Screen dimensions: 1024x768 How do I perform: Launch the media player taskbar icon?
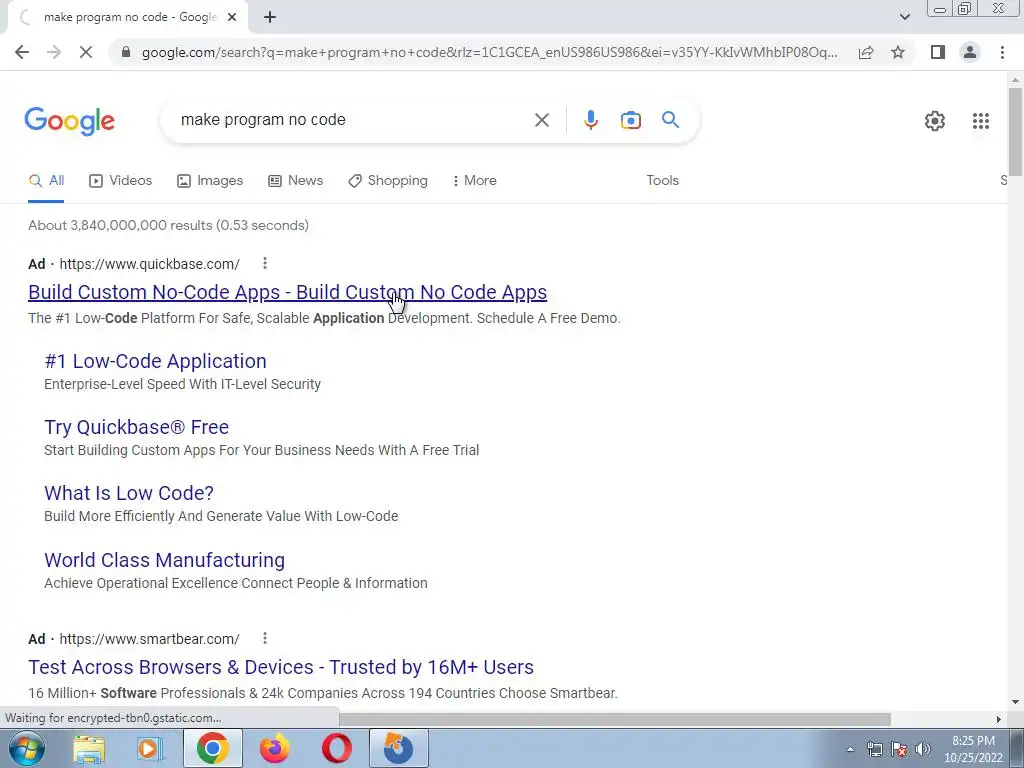pyautogui.click(x=150, y=748)
